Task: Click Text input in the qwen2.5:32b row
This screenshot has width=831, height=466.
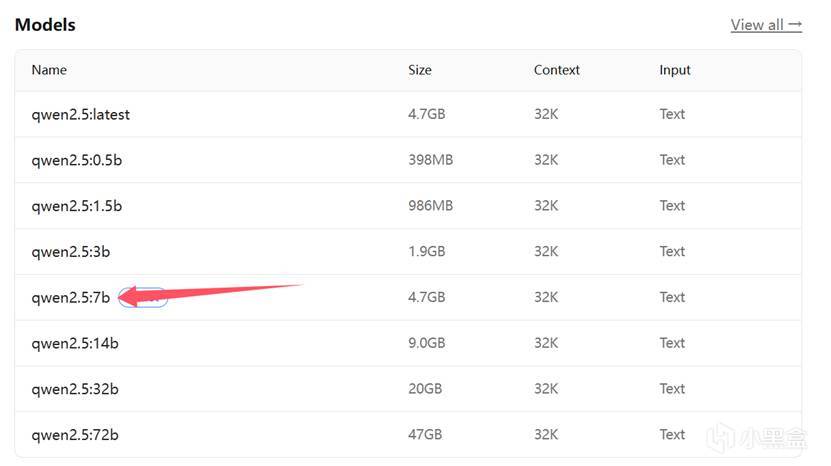Action: pos(672,389)
